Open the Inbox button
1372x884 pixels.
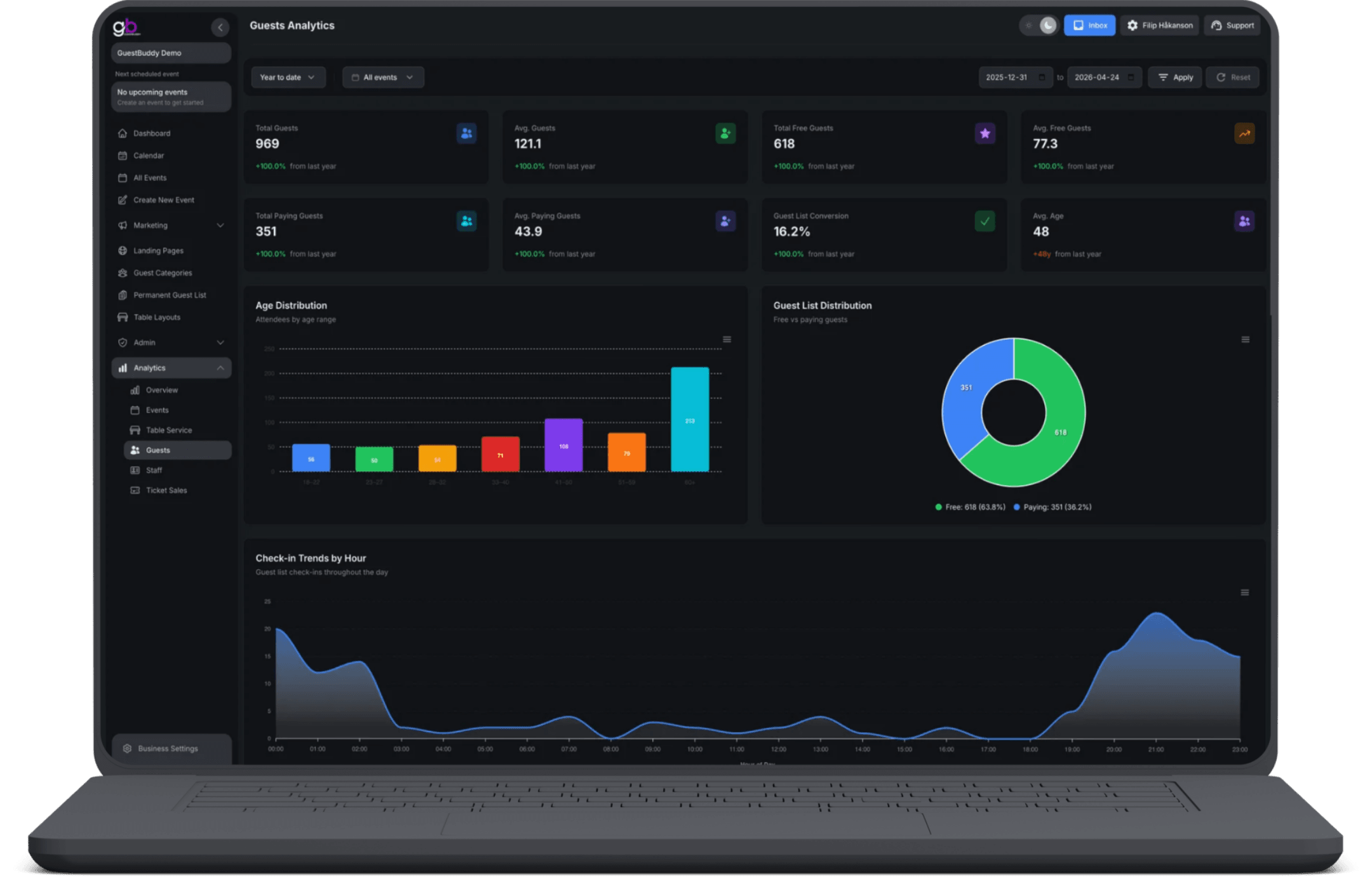point(1089,25)
